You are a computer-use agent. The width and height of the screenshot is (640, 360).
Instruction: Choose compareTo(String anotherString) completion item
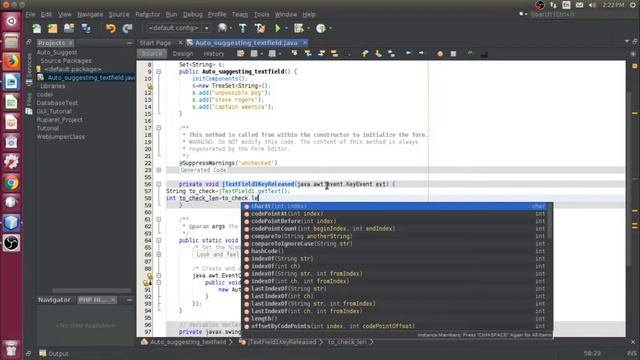tap(395, 236)
